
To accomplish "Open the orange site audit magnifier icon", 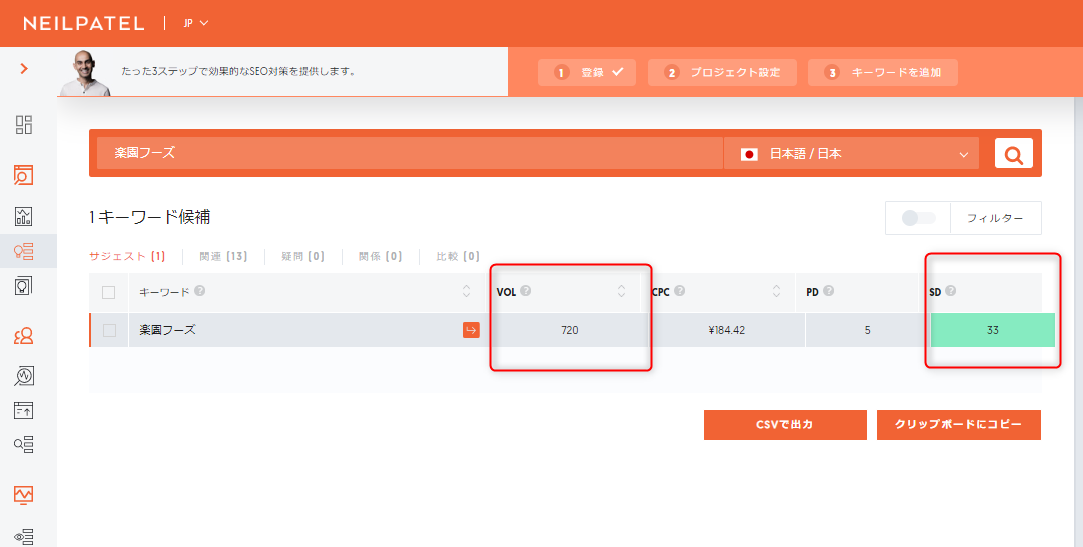I will coord(23,175).
